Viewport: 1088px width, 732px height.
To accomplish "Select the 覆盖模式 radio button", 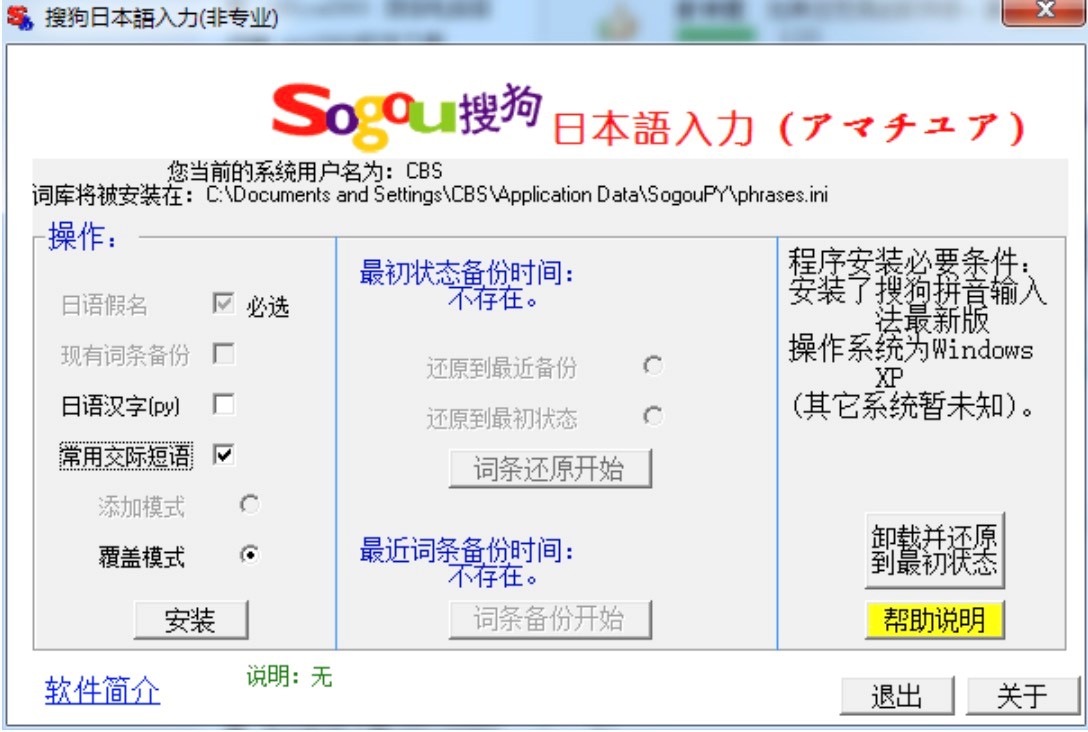I will (x=250, y=555).
